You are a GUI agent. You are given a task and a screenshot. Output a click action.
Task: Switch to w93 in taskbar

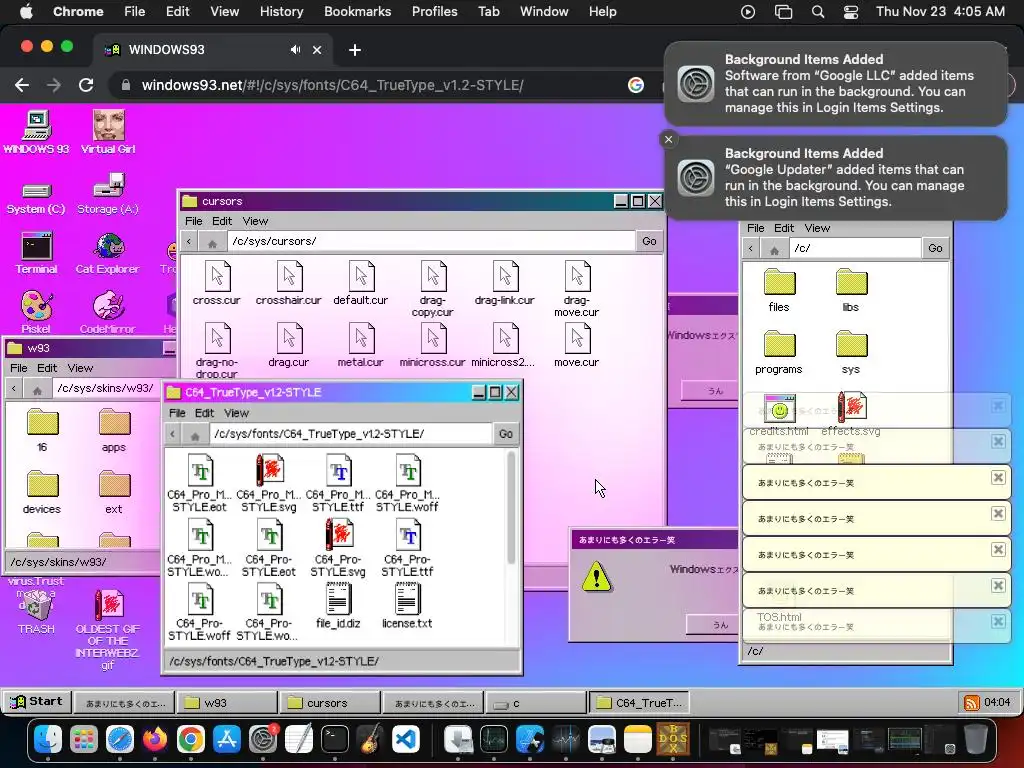click(x=227, y=703)
